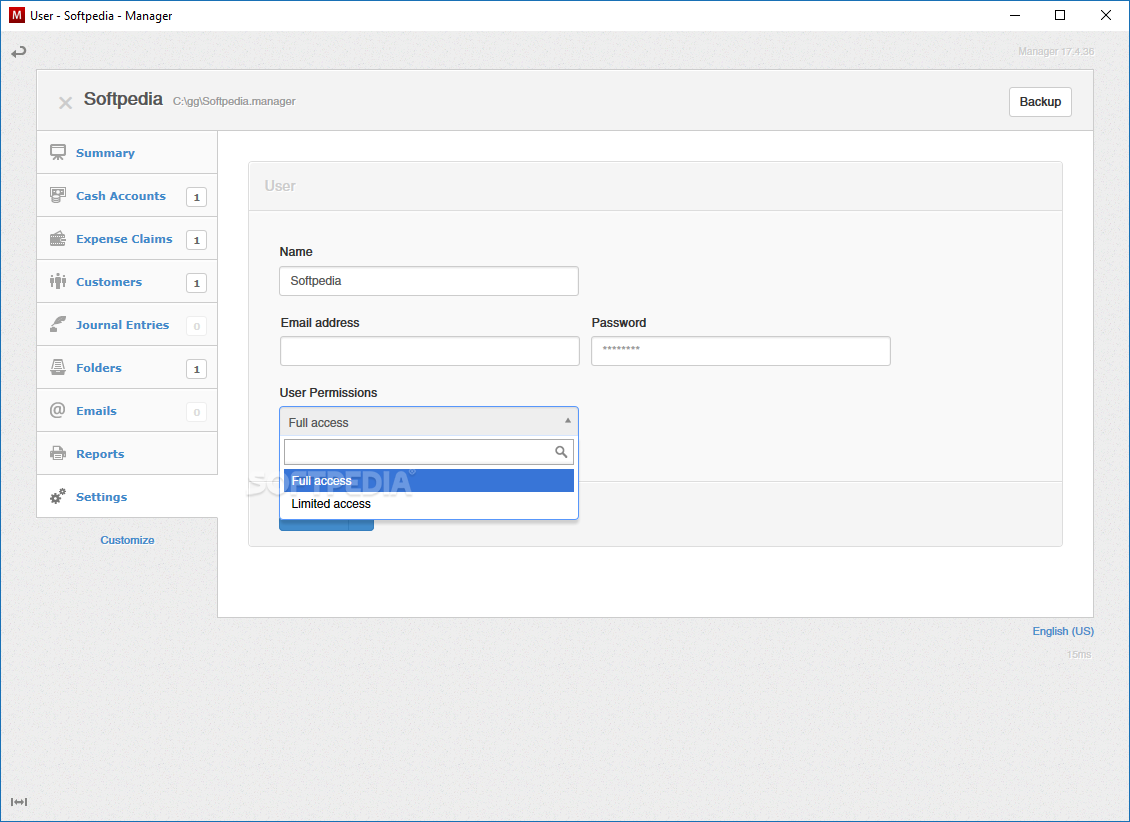Click the Backup button
Image resolution: width=1130 pixels, height=822 pixels.
[1040, 102]
